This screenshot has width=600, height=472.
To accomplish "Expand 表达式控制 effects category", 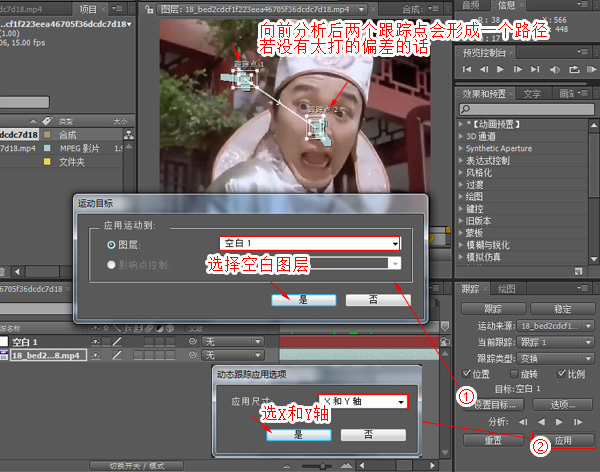I will point(461,160).
